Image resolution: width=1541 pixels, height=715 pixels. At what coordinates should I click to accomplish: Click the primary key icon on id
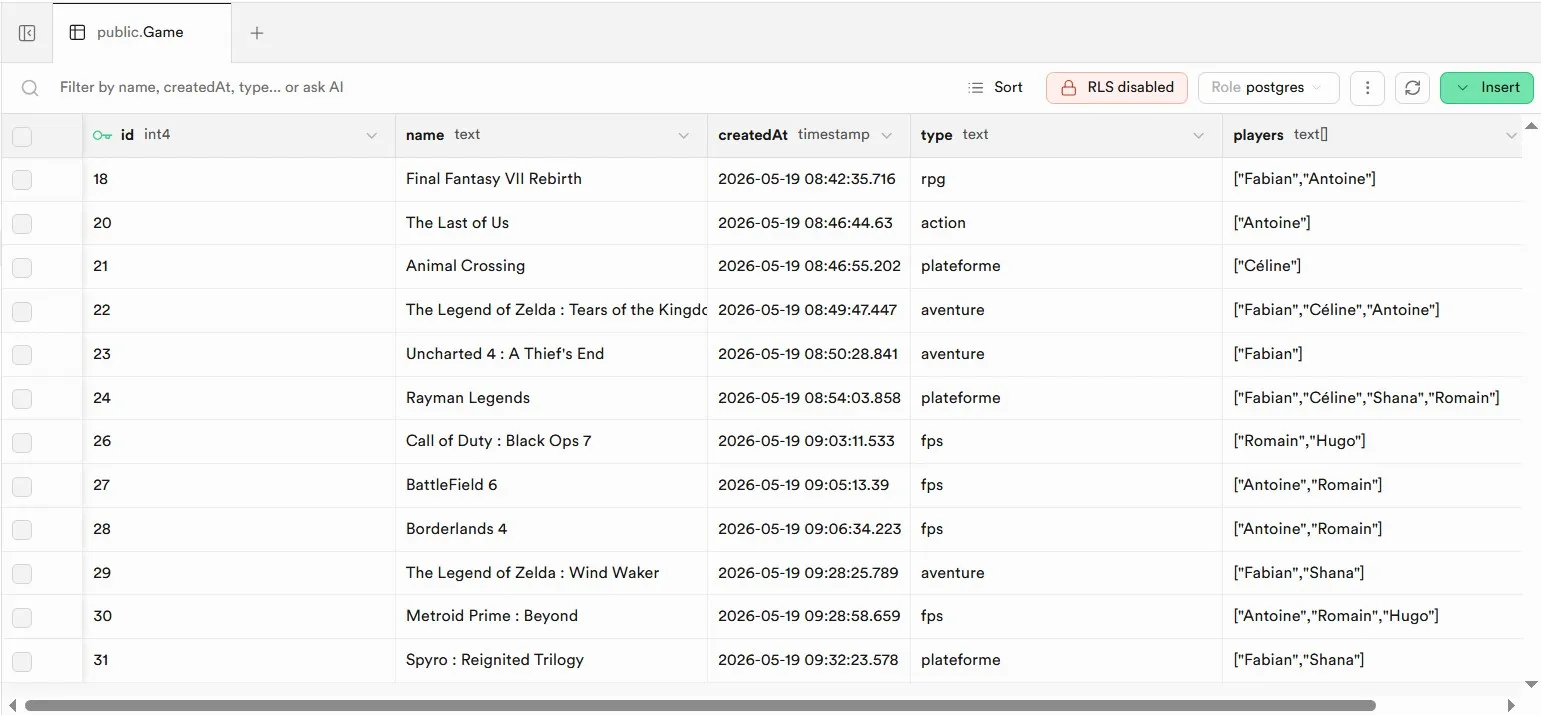102,135
